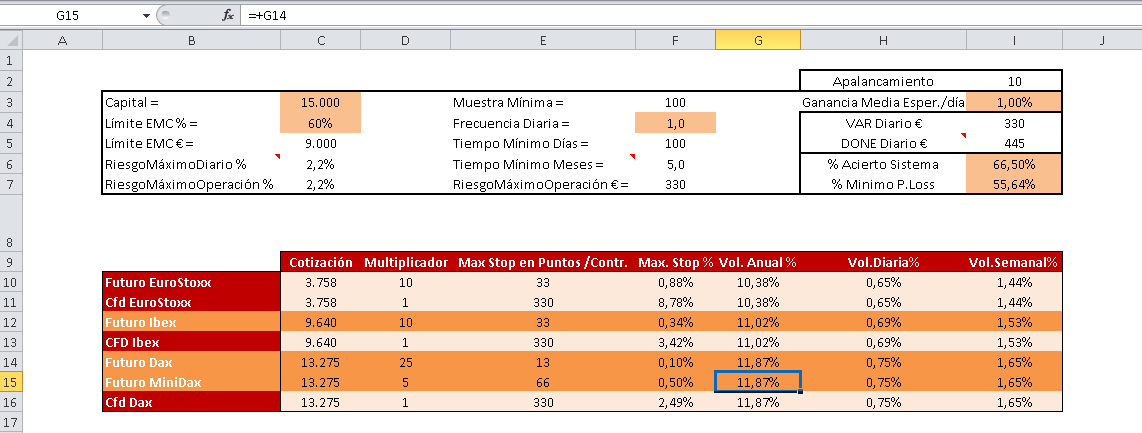Image resolution: width=1142 pixels, height=433 pixels.
Task: Click the orange Capital value 15.000 cell
Action: click(x=319, y=103)
